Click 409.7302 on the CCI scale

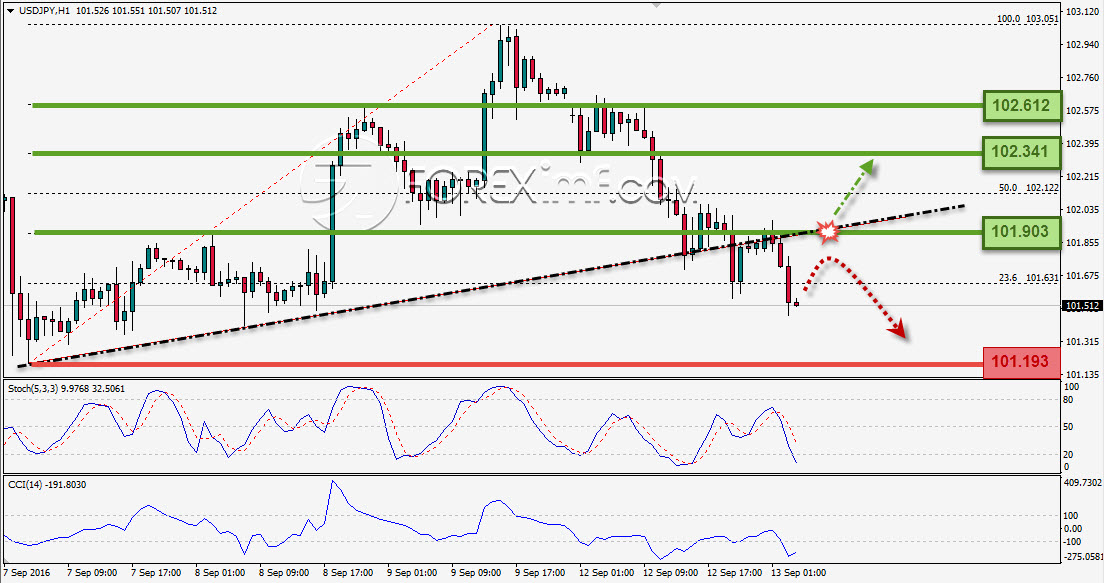coord(1083,483)
